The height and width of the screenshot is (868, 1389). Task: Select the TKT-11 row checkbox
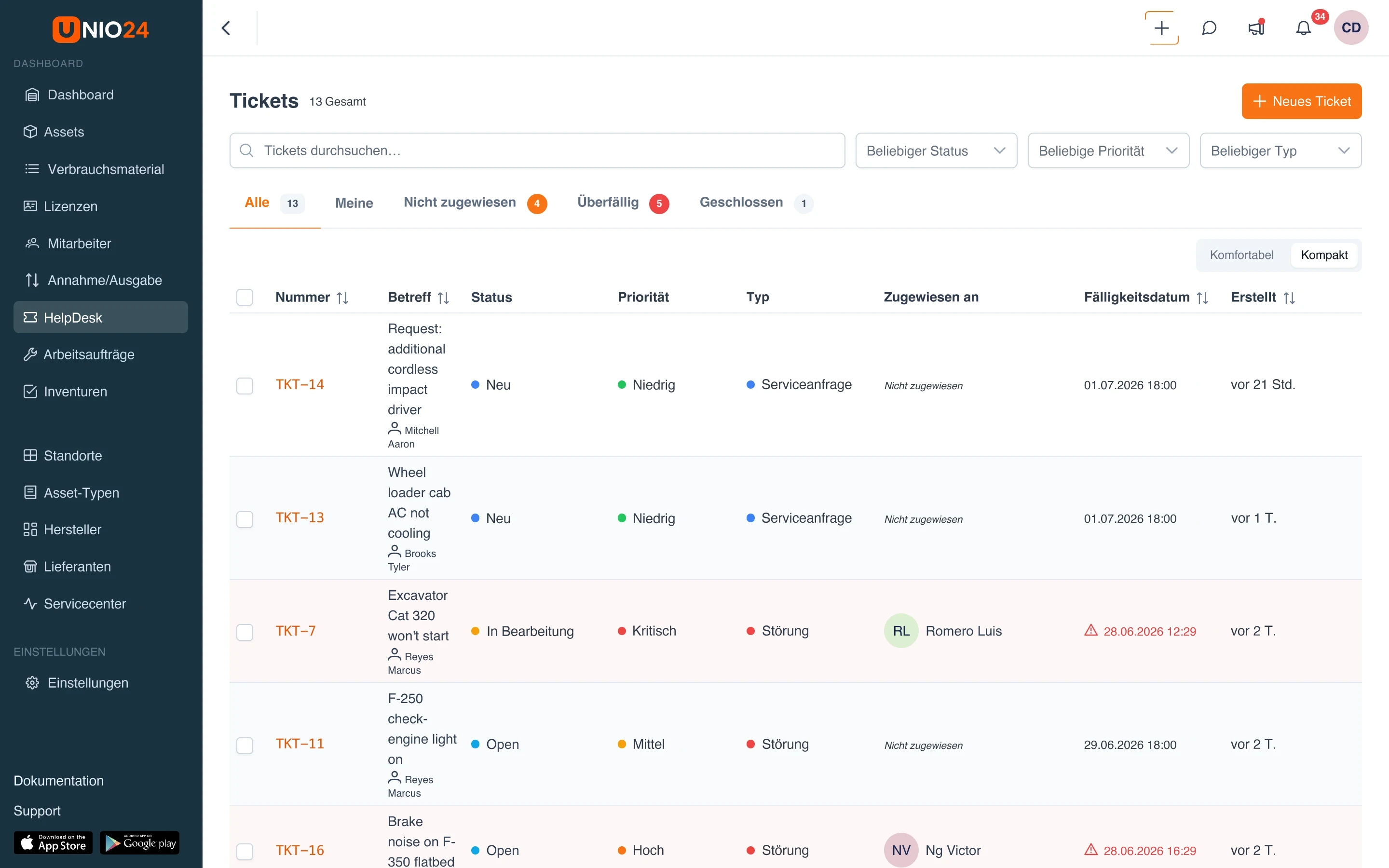(x=245, y=745)
